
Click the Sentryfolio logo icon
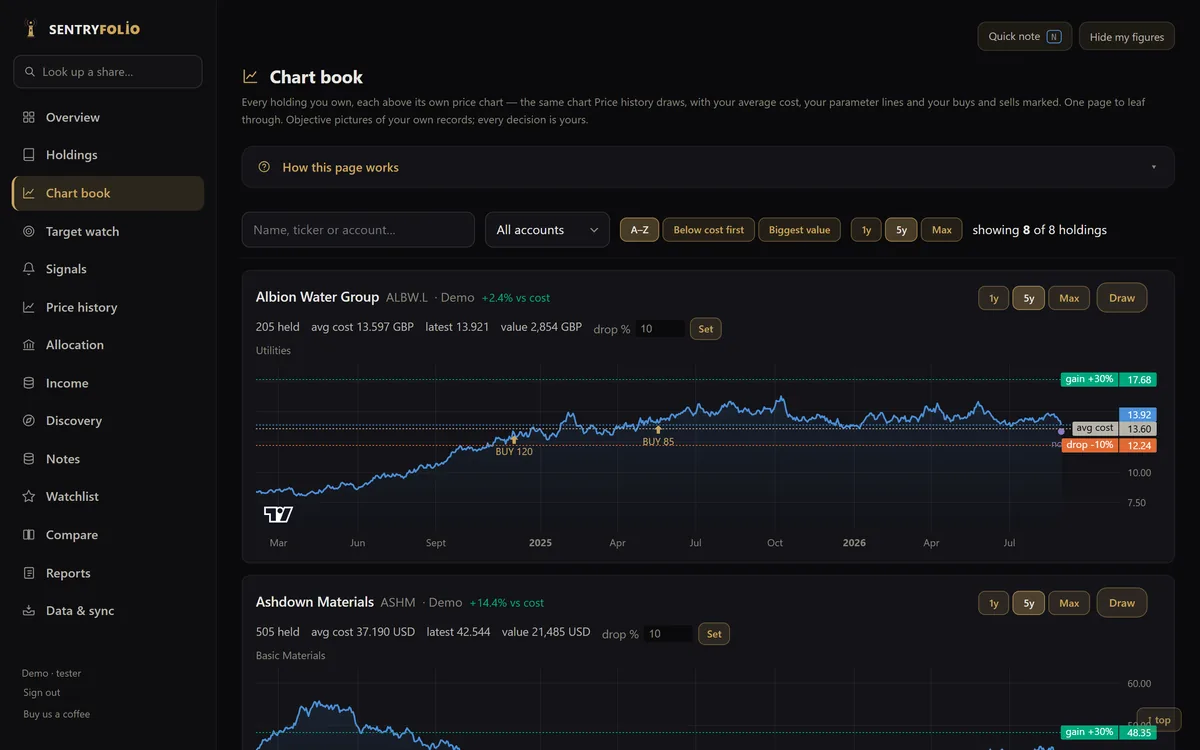[x=30, y=29]
